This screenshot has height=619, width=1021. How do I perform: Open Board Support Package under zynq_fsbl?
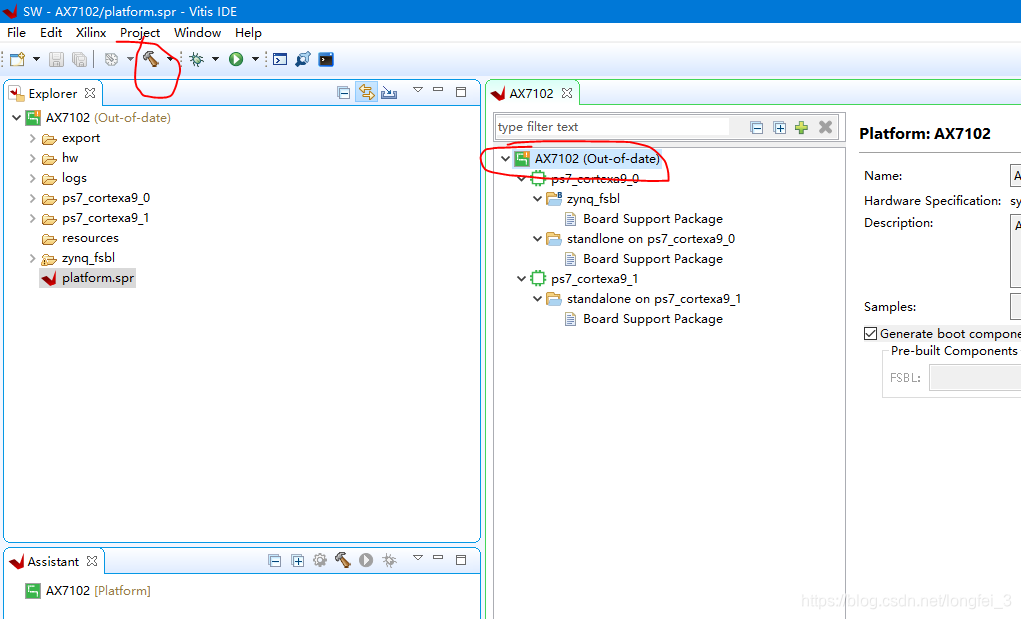click(x=652, y=219)
